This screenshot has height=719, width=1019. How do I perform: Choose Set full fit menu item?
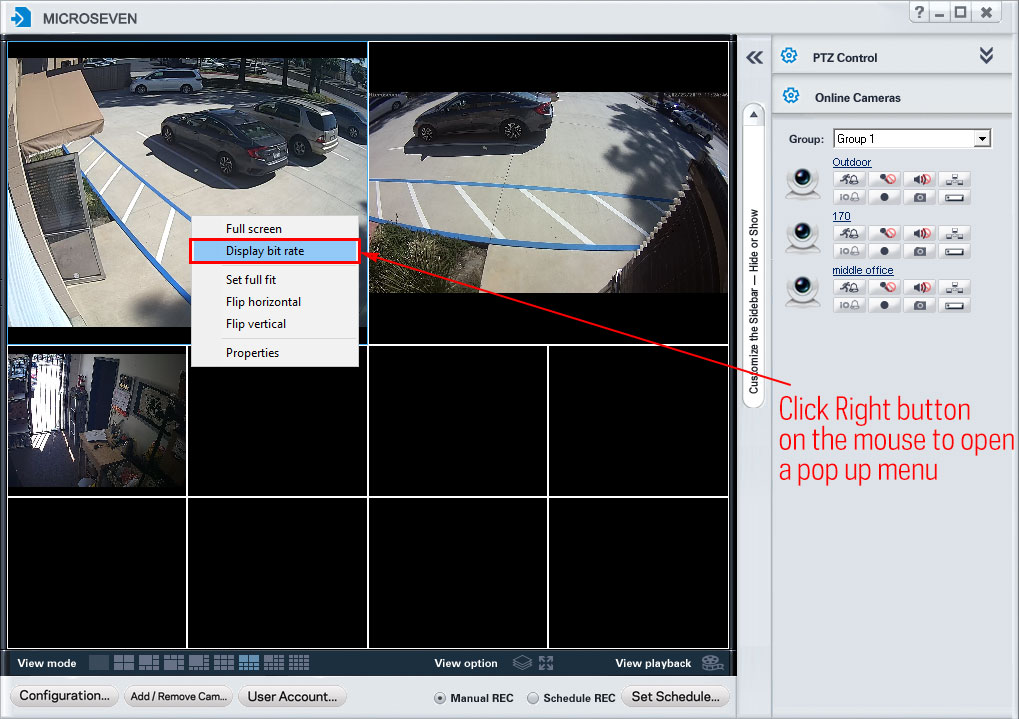tap(274, 280)
